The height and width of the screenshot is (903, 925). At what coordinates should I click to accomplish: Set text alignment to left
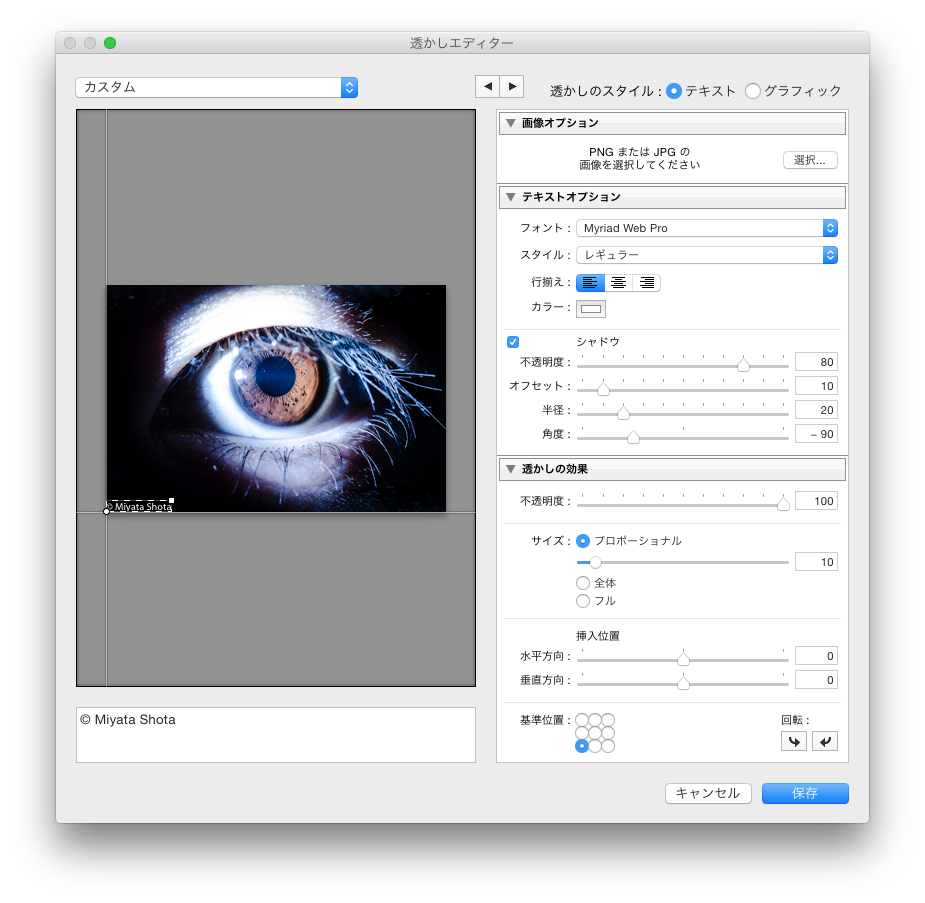(590, 283)
